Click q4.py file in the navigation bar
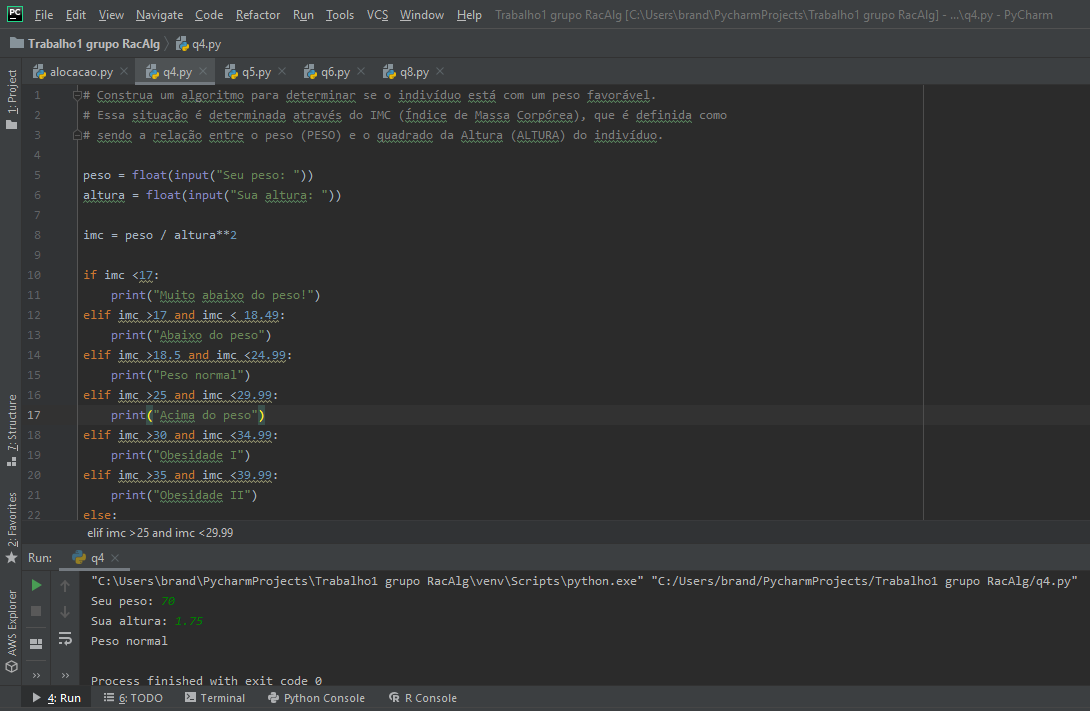 pyautogui.click(x=199, y=44)
